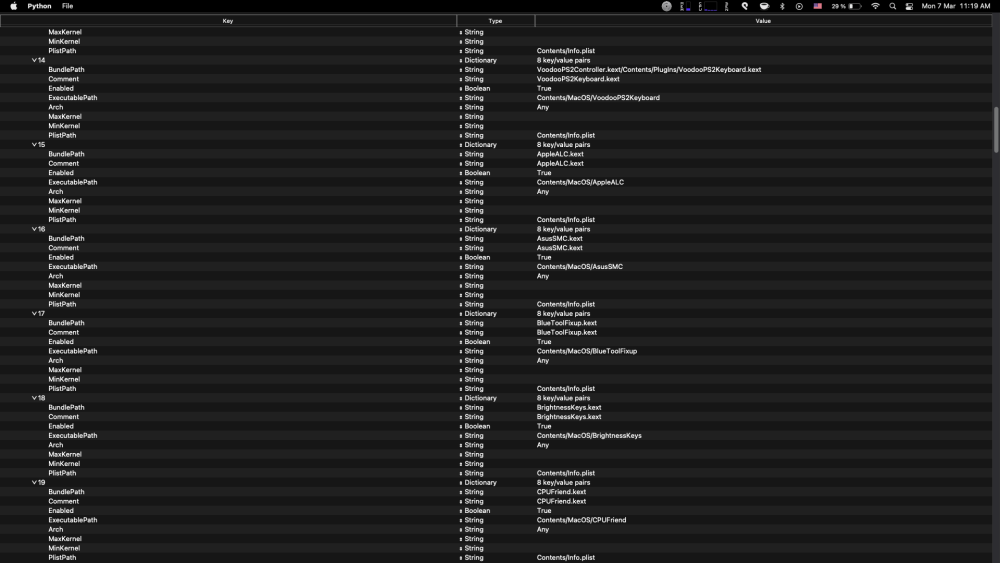Open the Apple menu

[13, 6]
